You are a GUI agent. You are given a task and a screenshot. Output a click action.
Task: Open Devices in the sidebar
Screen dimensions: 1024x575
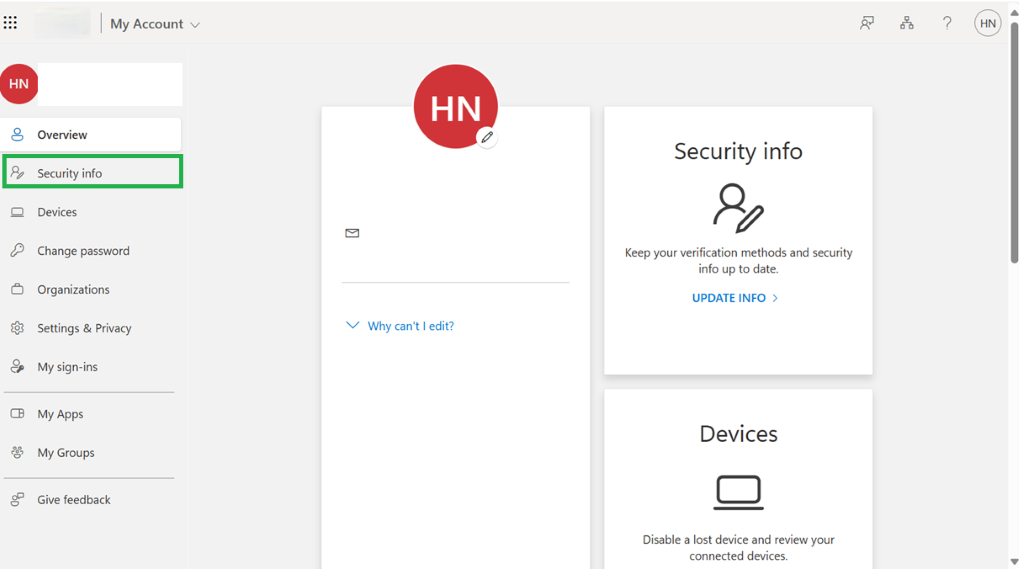pos(91,212)
